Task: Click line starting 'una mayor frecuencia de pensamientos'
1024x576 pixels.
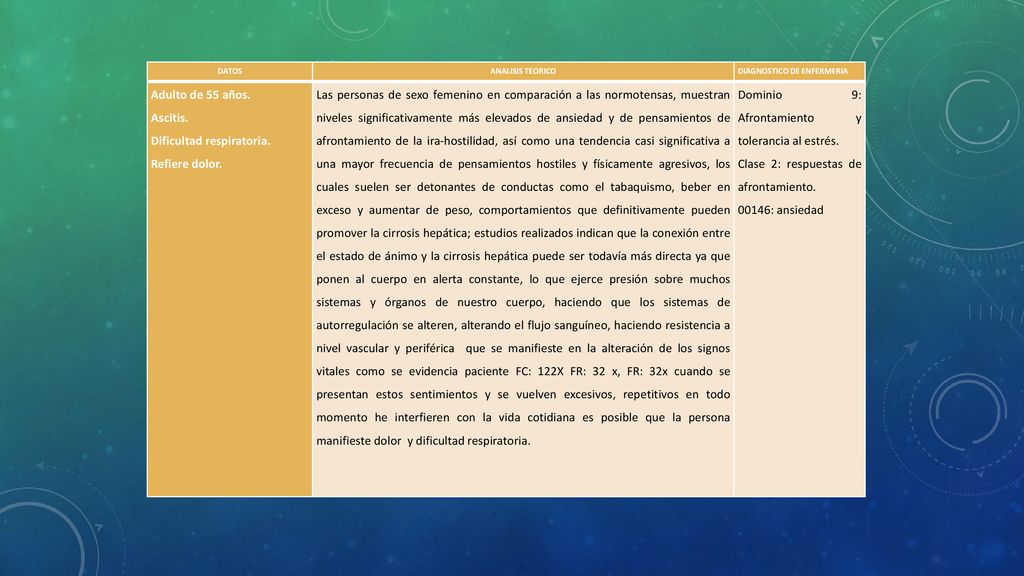Action: click(523, 164)
